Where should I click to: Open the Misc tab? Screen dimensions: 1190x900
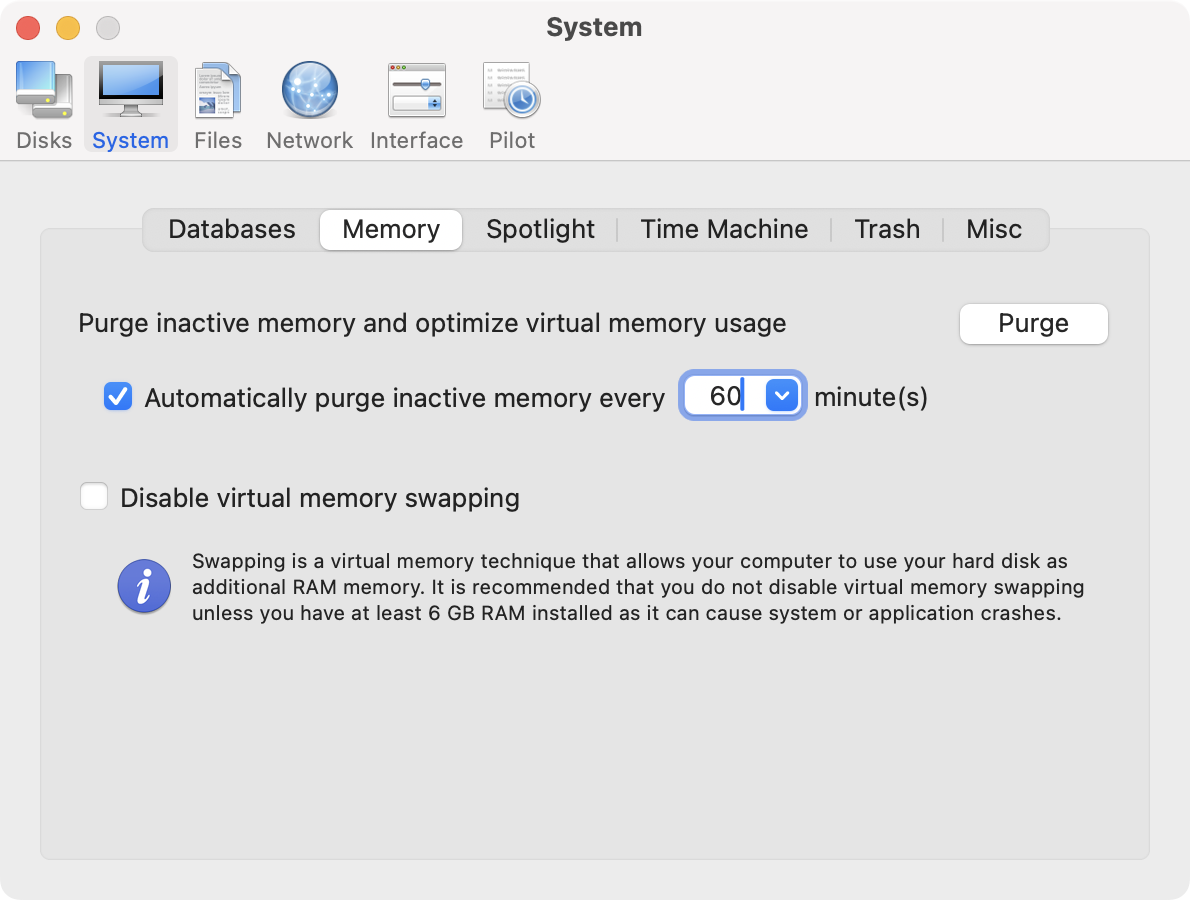994,229
